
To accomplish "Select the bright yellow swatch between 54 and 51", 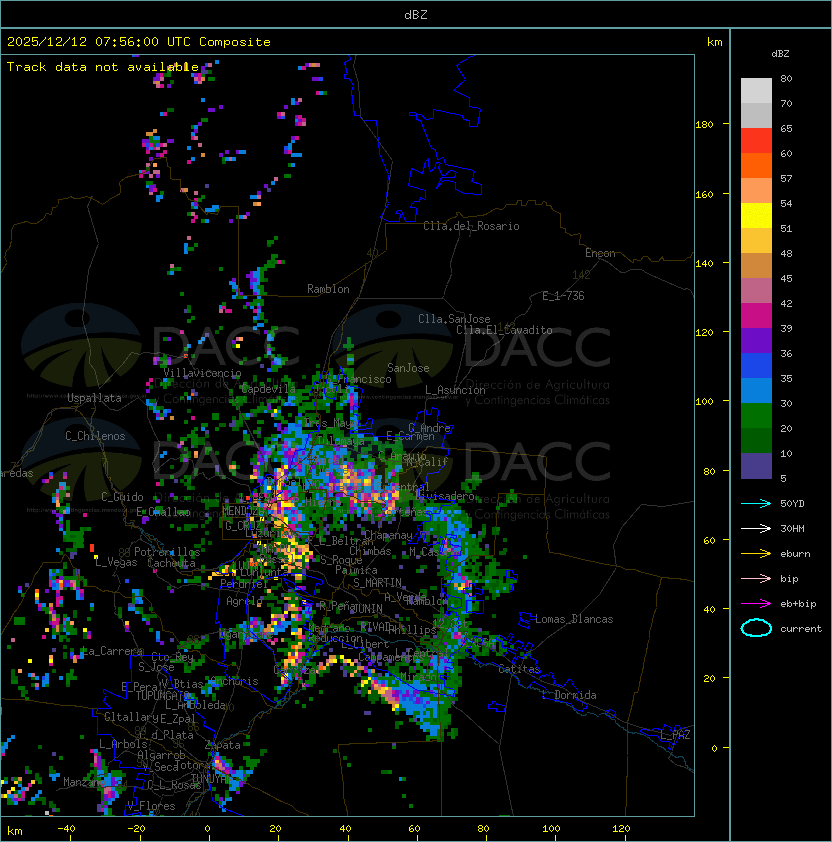I will (756, 216).
